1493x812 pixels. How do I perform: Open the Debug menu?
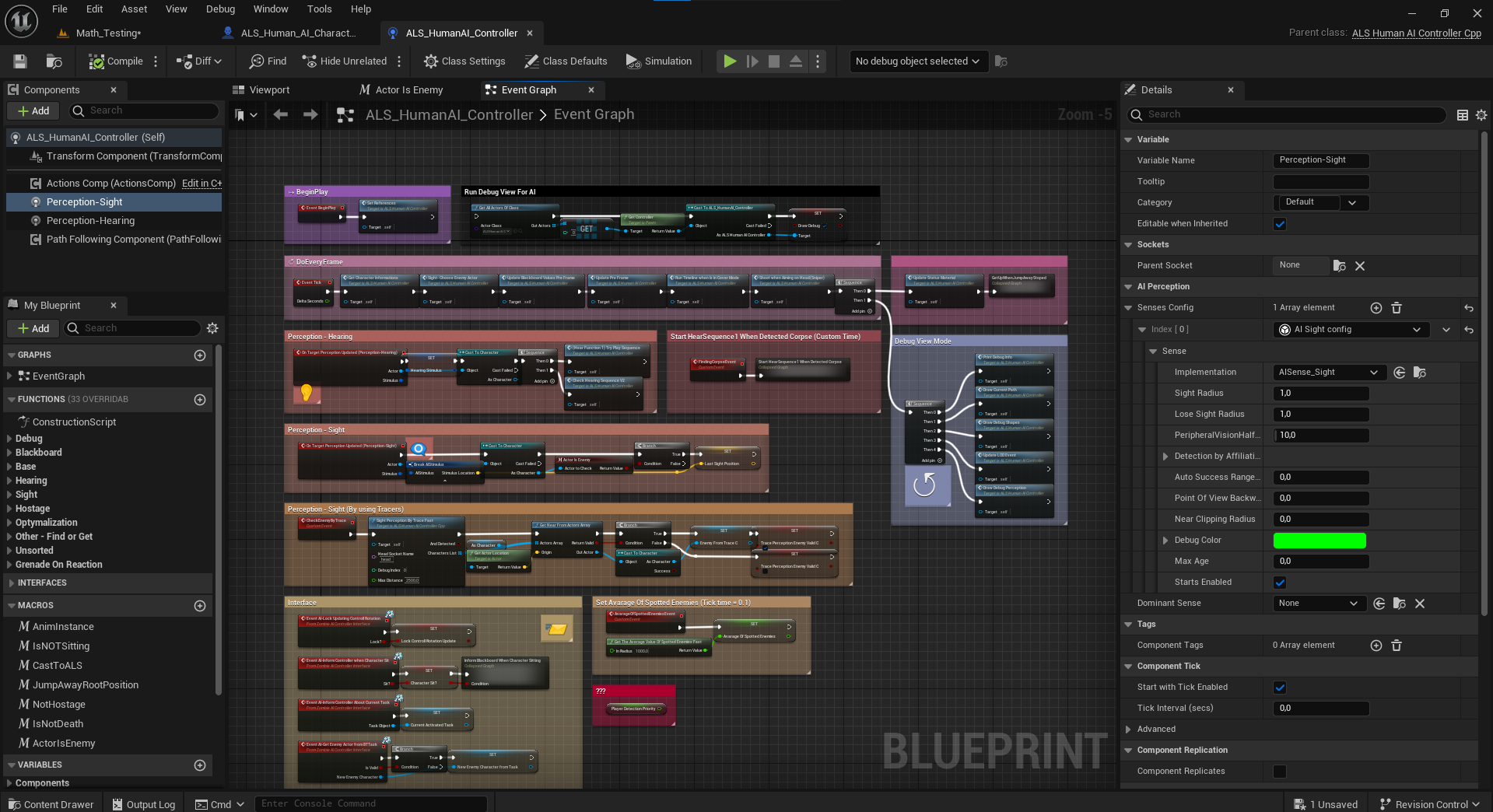pos(220,9)
